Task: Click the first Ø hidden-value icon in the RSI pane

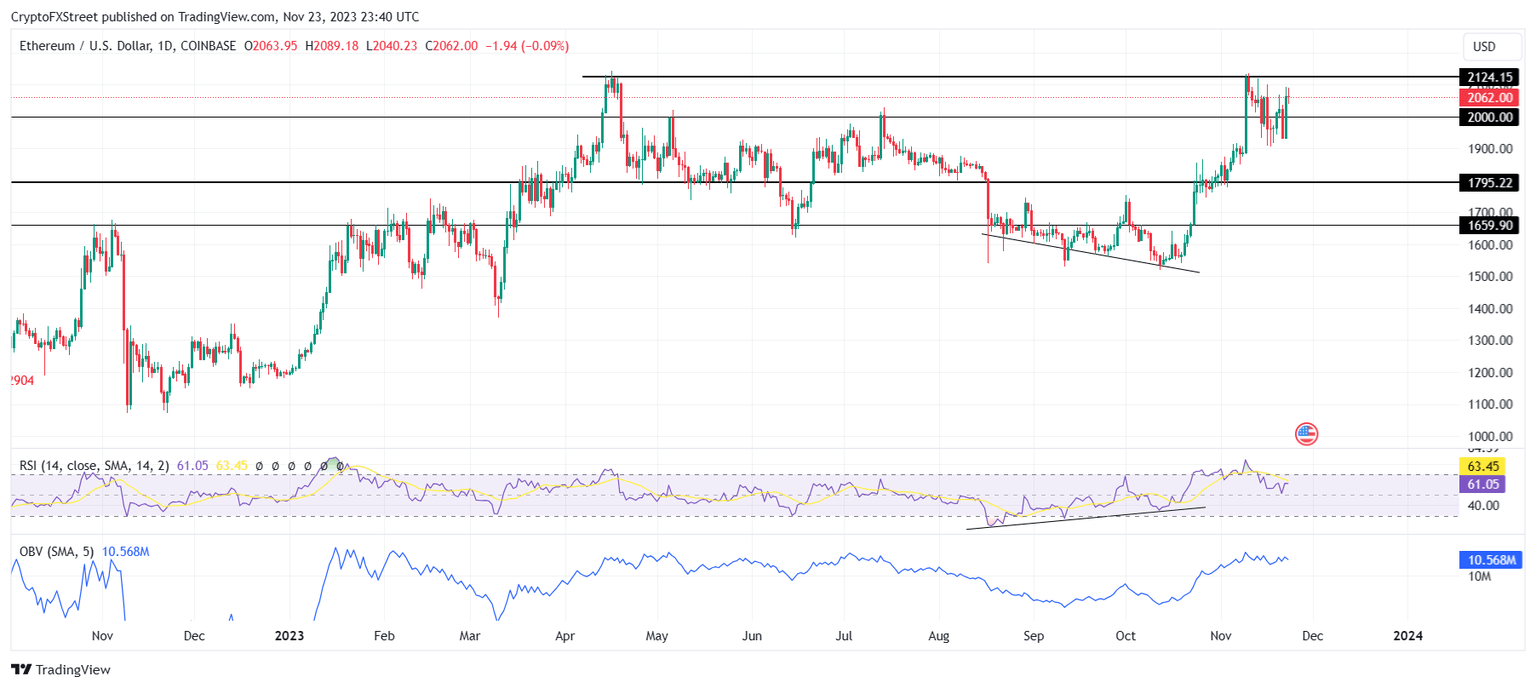Action: pyautogui.click(x=259, y=463)
